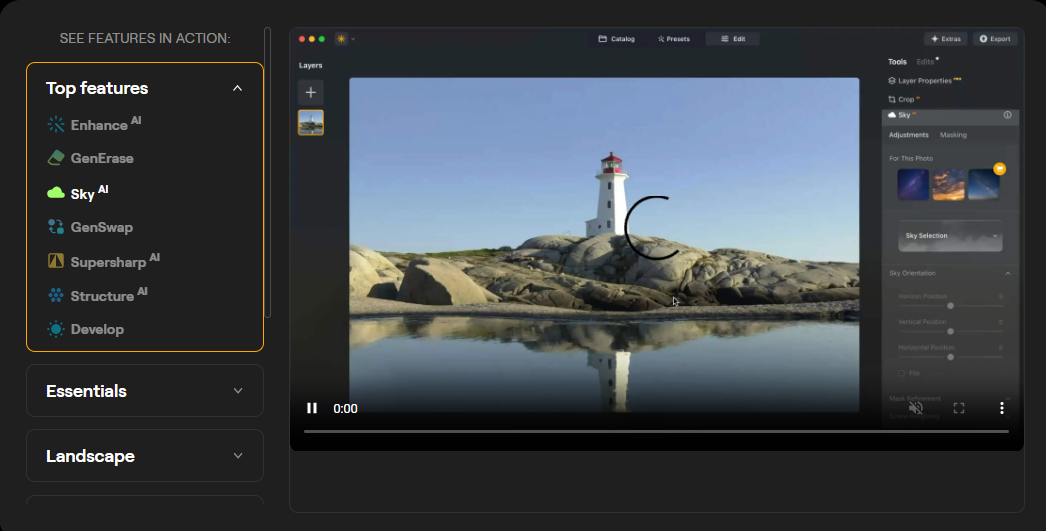Add a new layer with plus button
The height and width of the screenshot is (531, 1046).
(x=311, y=92)
